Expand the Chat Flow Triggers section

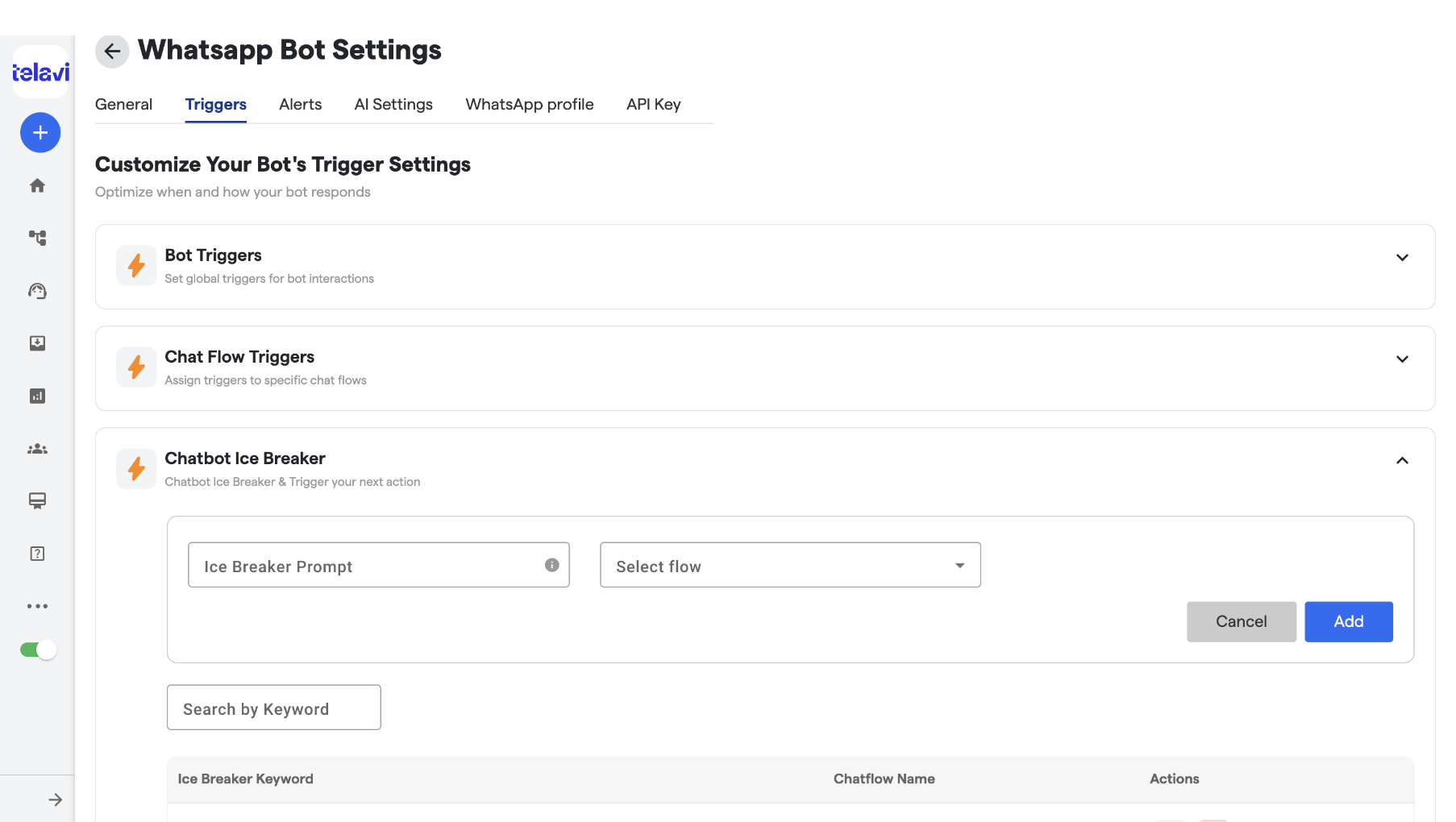(x=1402, y=359)
